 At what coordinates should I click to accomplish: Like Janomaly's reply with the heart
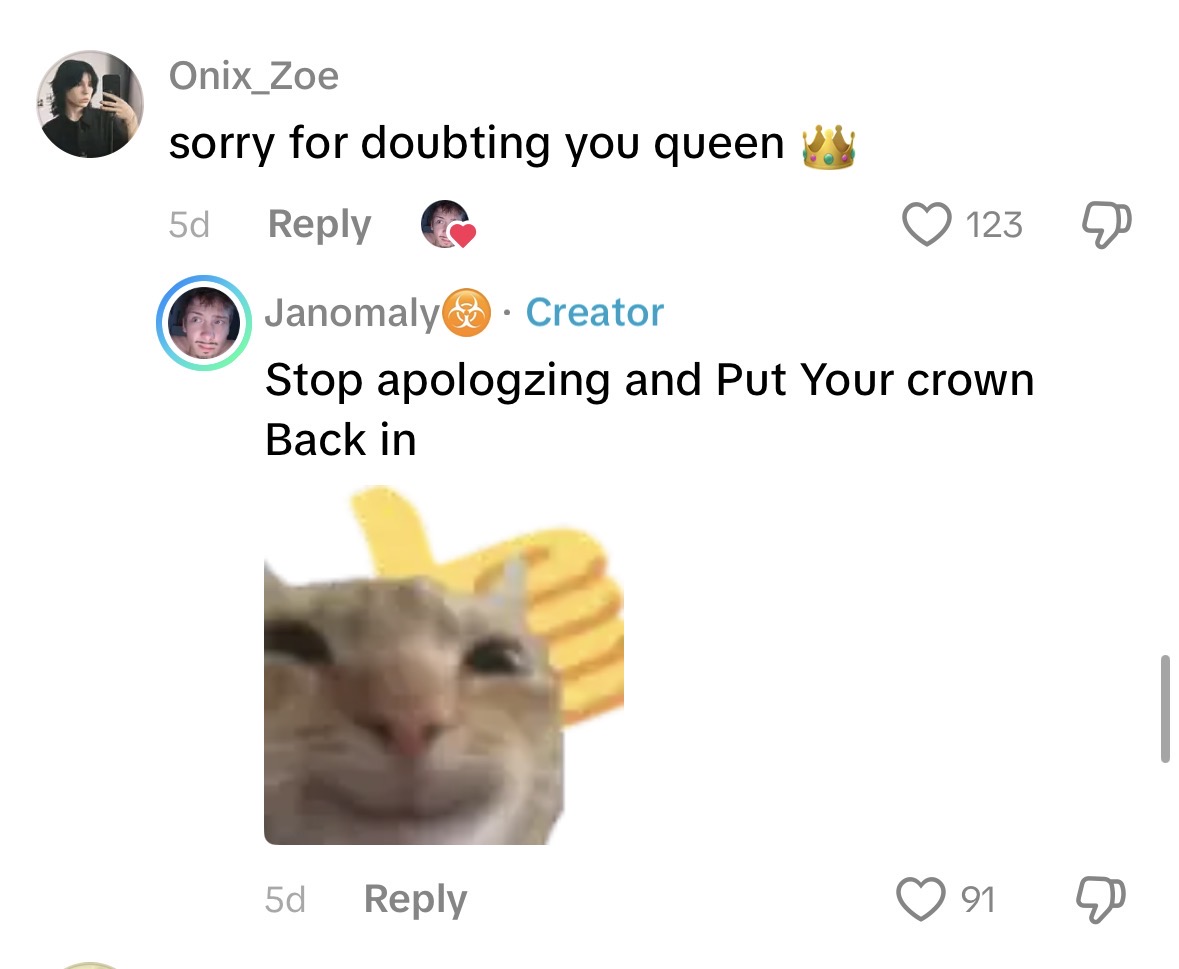(x=920, y=898)
